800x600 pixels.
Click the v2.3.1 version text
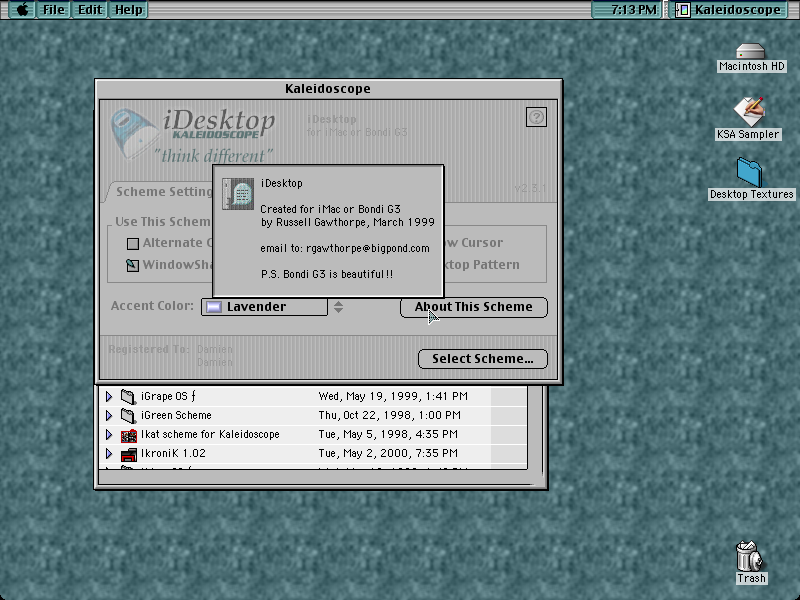pos(530,188)
